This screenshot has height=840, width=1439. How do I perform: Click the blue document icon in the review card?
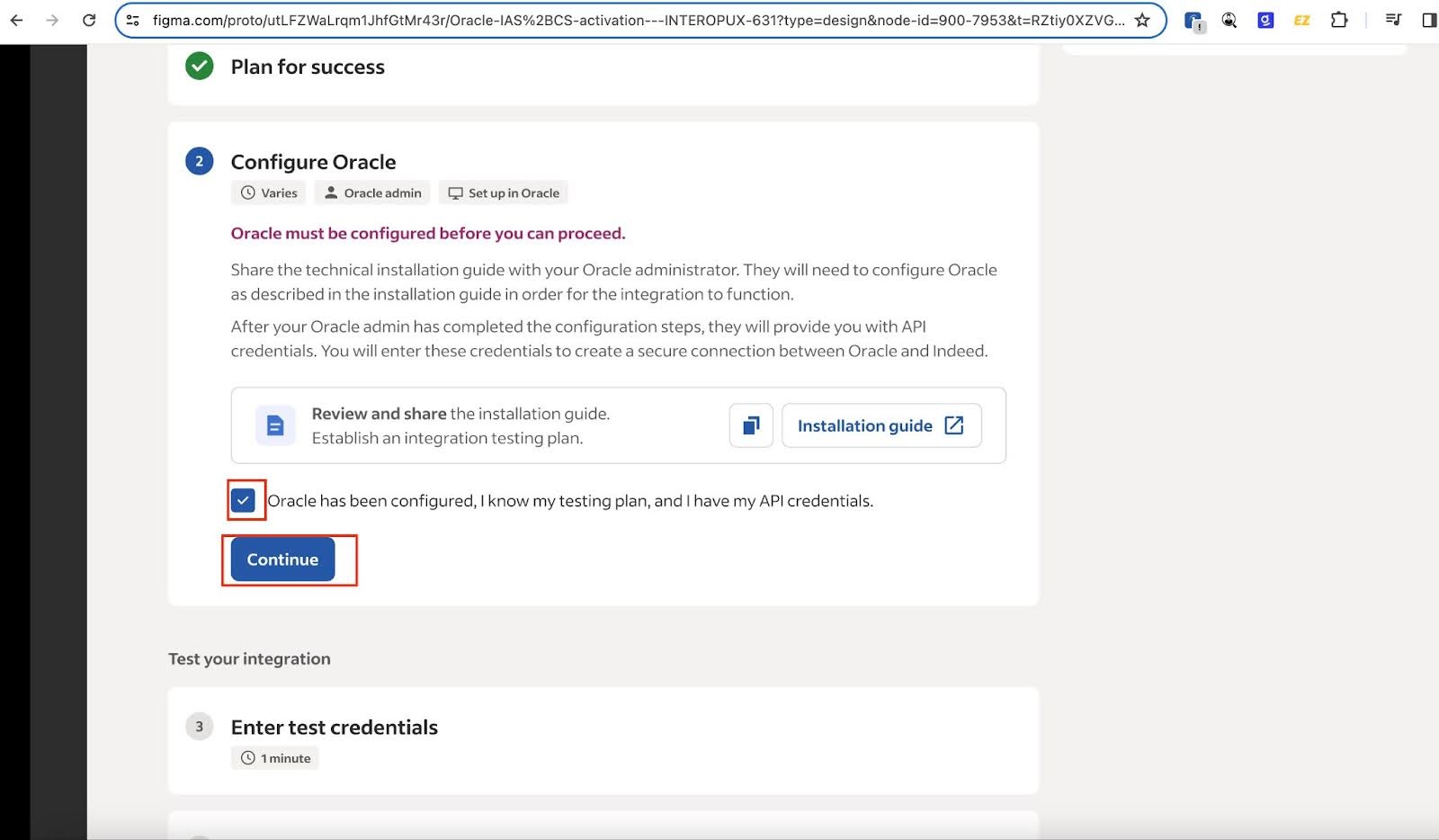pyautogui.click(x=275, y=425)
